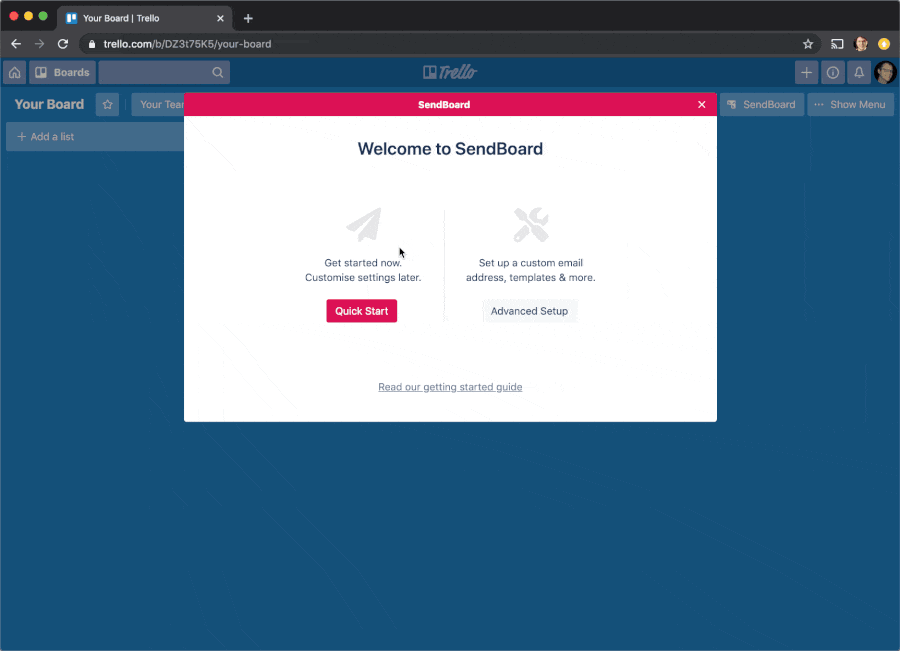Click the paper plane icon

point(364,224)
